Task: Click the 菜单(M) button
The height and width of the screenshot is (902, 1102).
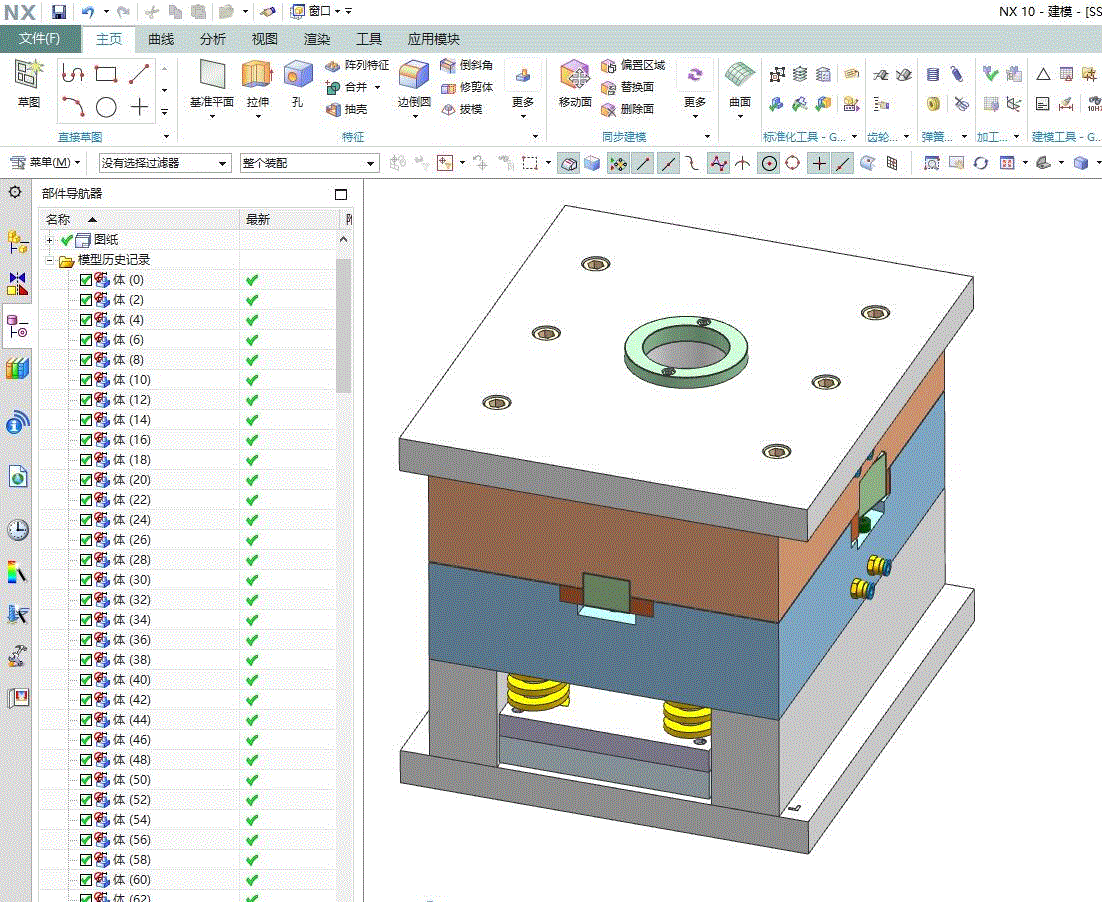Action: click(46, 162)
